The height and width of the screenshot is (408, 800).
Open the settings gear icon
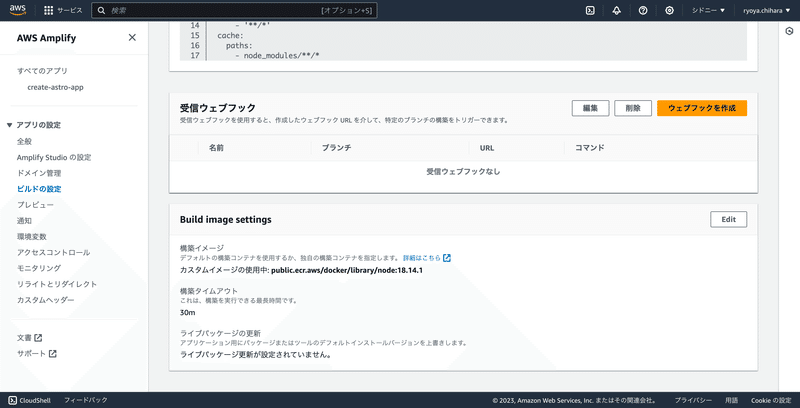pyautogui.click(x=669, y=10)
